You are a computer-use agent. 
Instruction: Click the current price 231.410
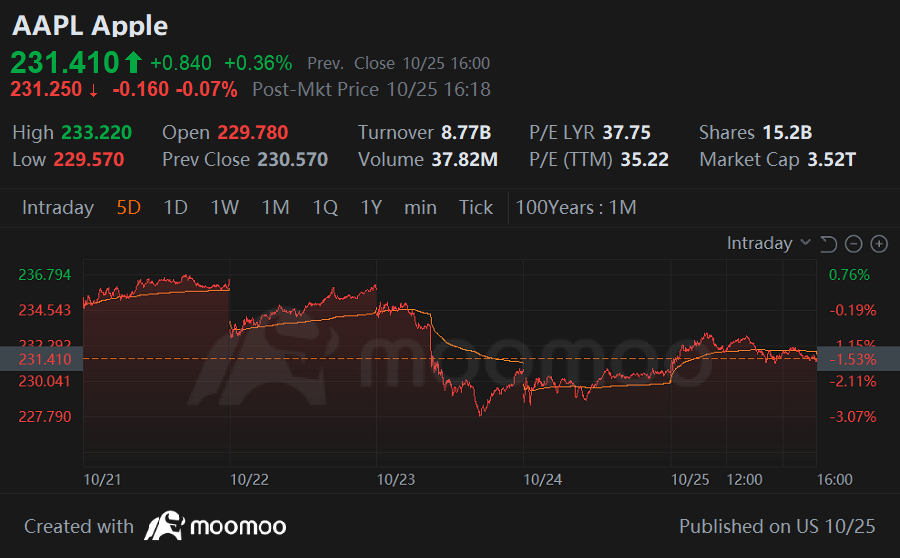point(65,63)
